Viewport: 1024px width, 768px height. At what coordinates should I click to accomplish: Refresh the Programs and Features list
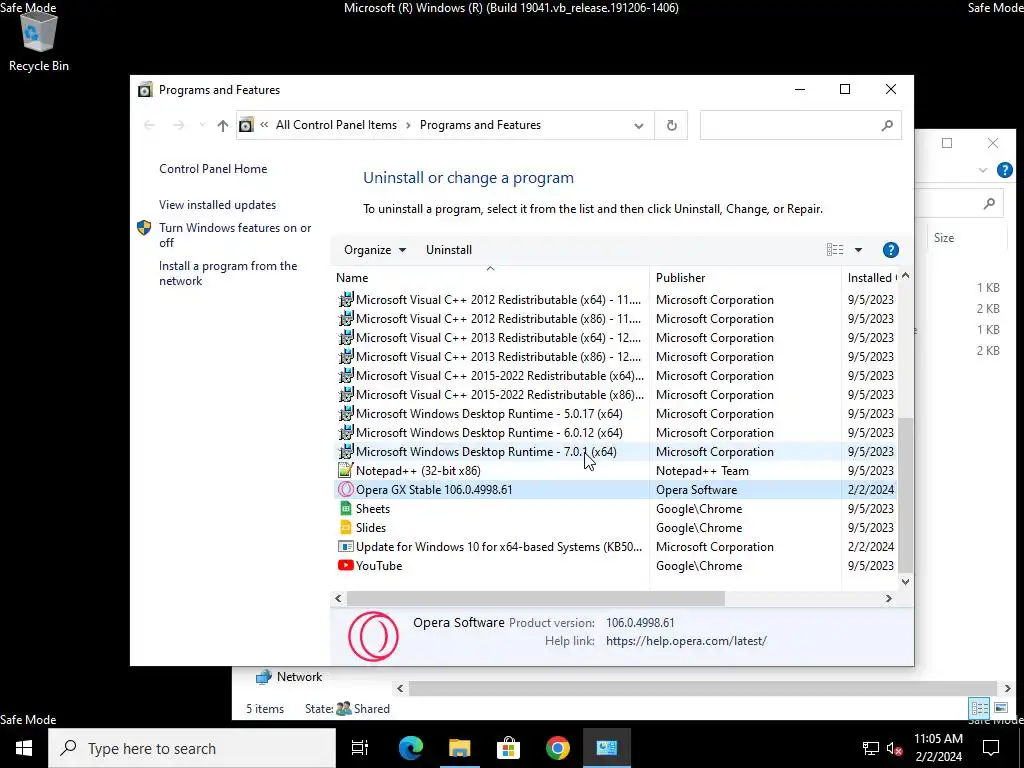tap(671, 125)
